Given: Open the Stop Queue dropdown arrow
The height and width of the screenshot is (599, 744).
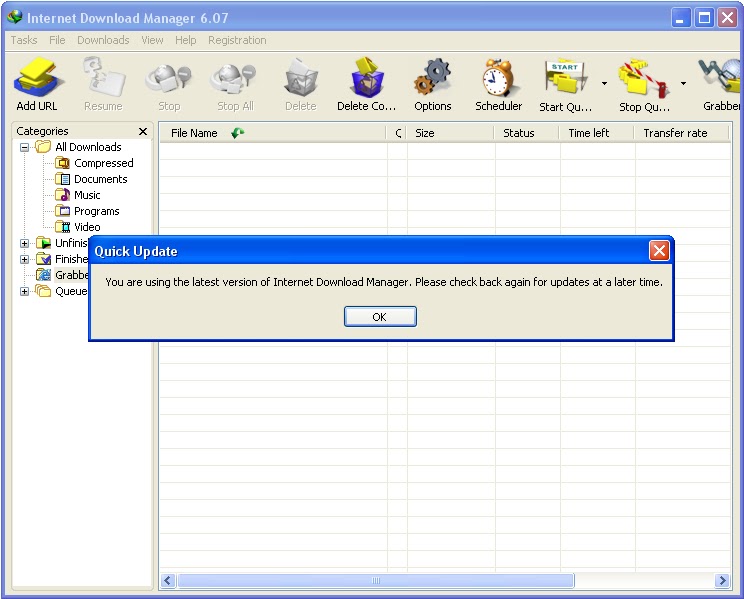Looking at the screenshot, I should click(x=683, y=84).
